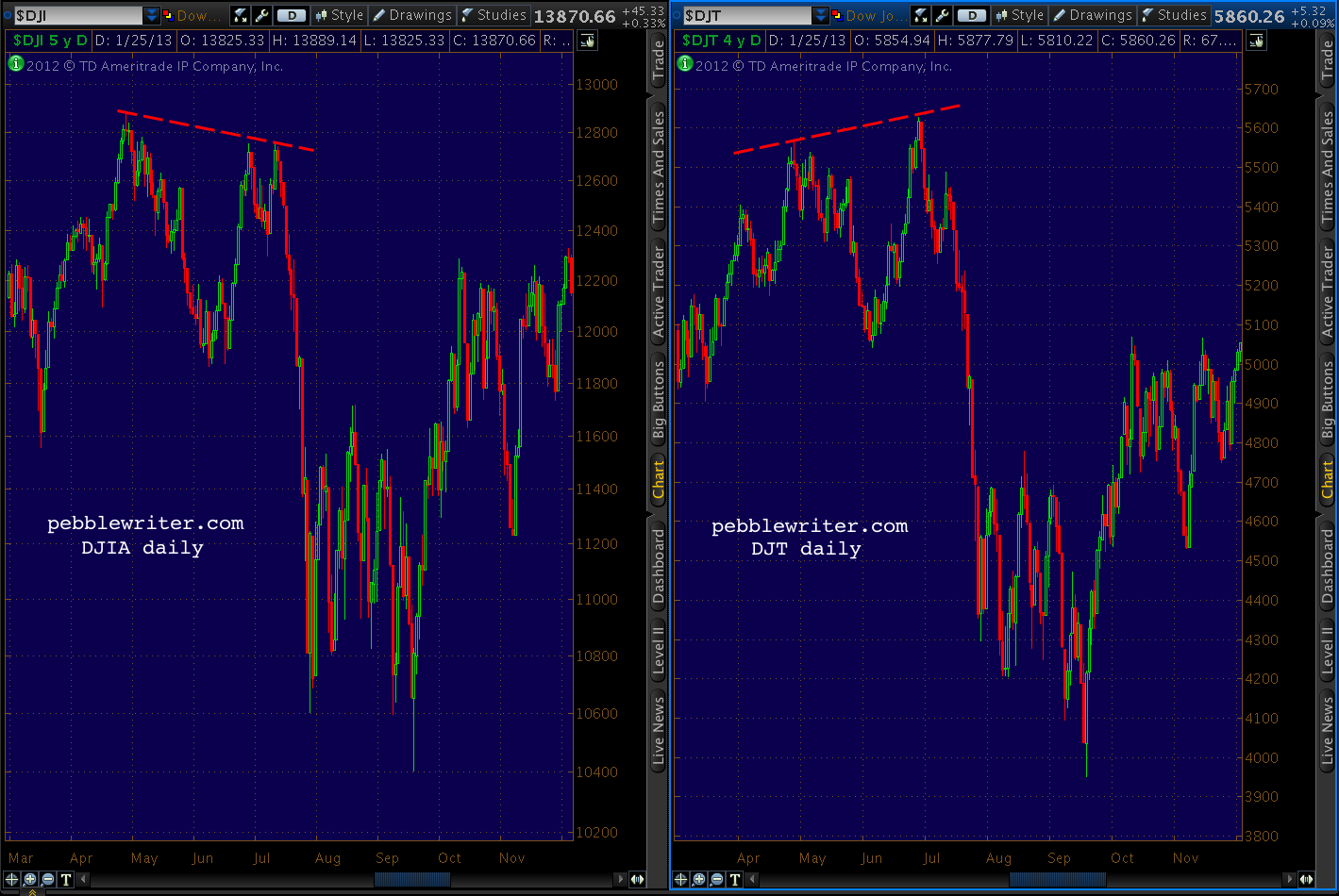Viewport: 1339px width, 896px height.
Task: Click the $DJT horizontal scrollbar thumb
Action: [x=1057, y=879]
